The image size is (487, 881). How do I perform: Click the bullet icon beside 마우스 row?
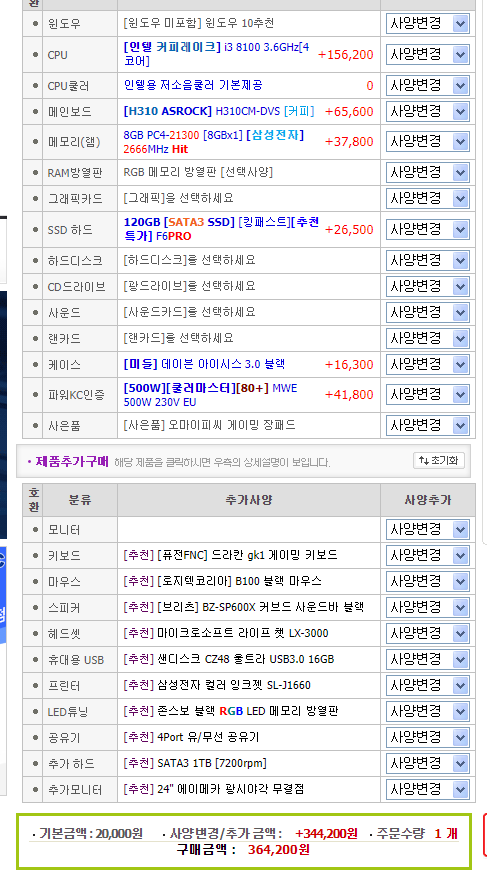point(36,582)
